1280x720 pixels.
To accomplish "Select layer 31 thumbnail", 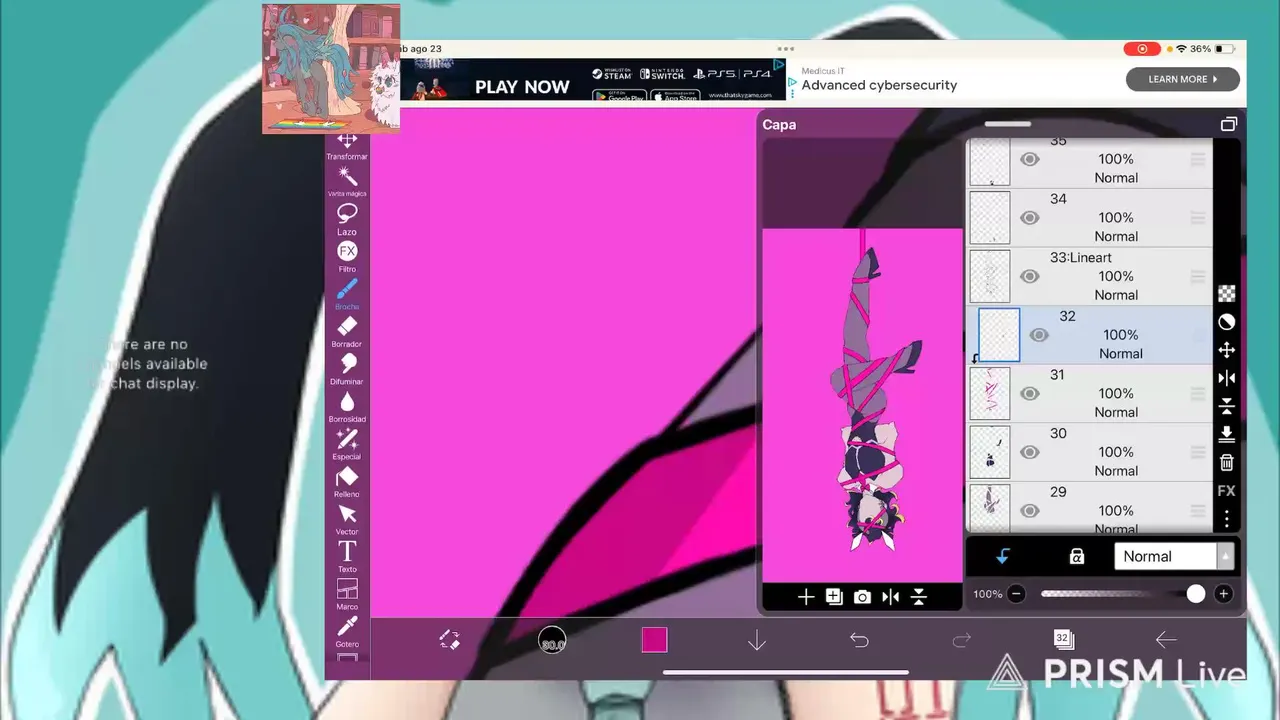I will click(x=990, y=393).
